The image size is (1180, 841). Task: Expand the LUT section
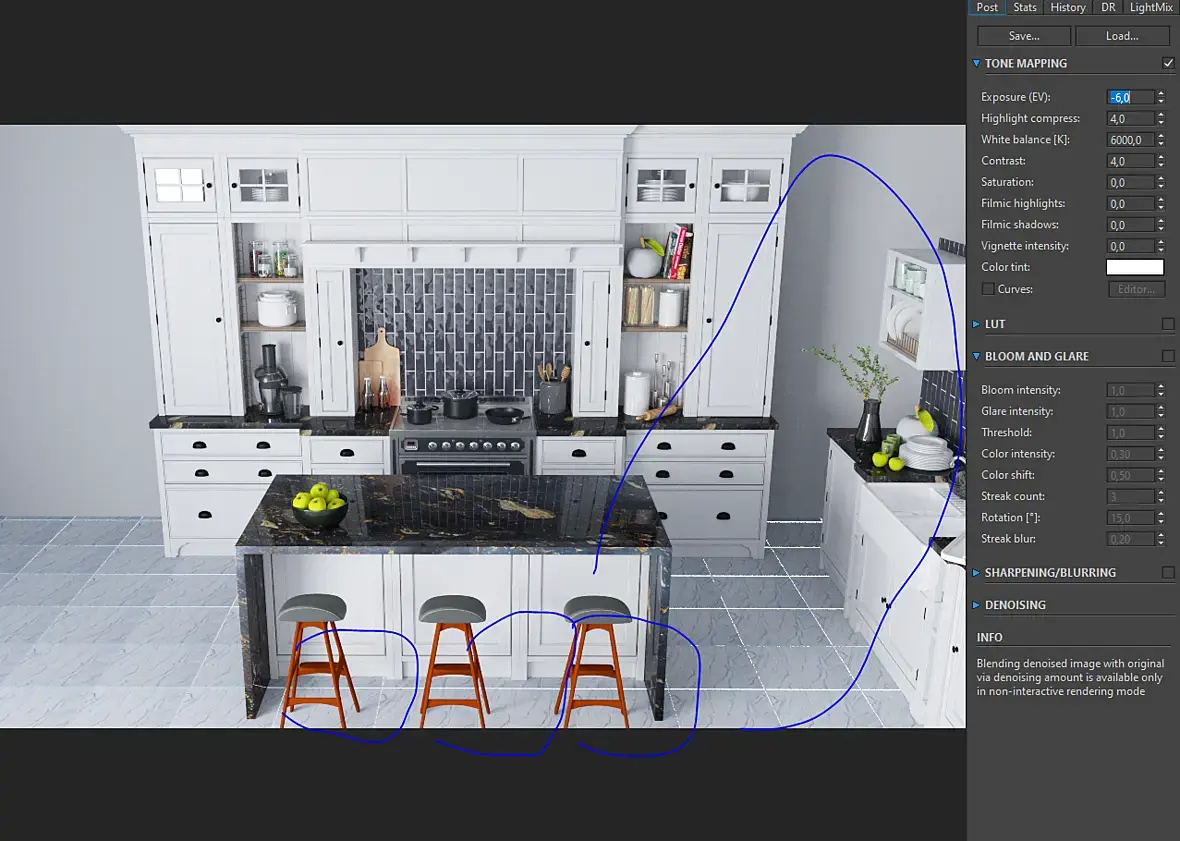pos(977,324)
